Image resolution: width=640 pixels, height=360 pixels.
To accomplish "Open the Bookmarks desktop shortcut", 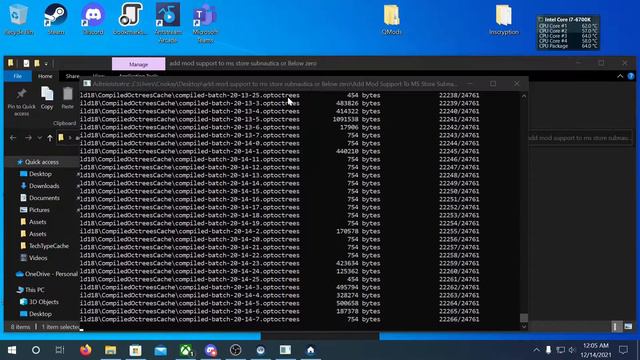I will coord(130,19).
